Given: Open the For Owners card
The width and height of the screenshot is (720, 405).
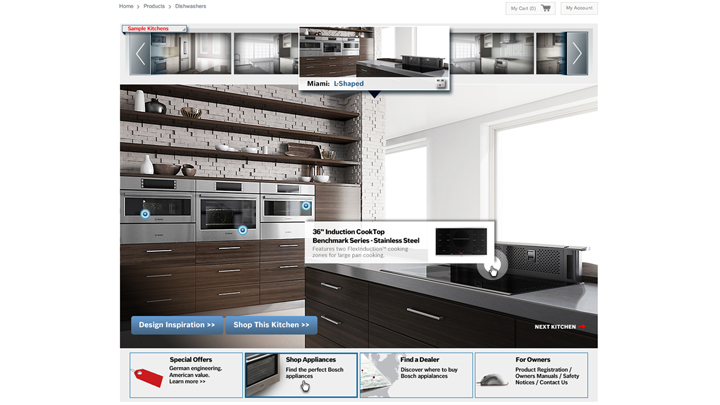Looking at the screenshot, I should click(x=531, y=375).
